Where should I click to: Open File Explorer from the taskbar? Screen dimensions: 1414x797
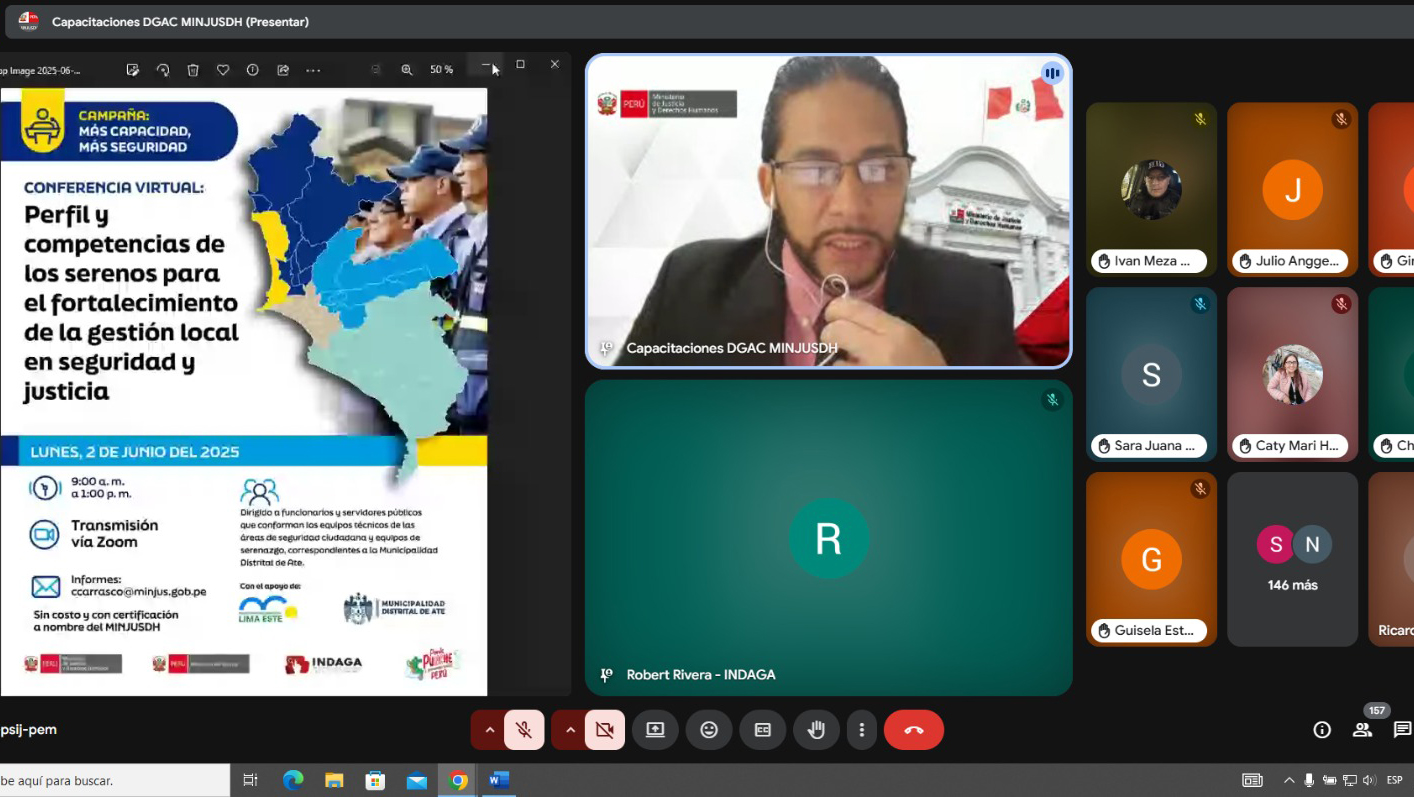(x=334, y=780)
